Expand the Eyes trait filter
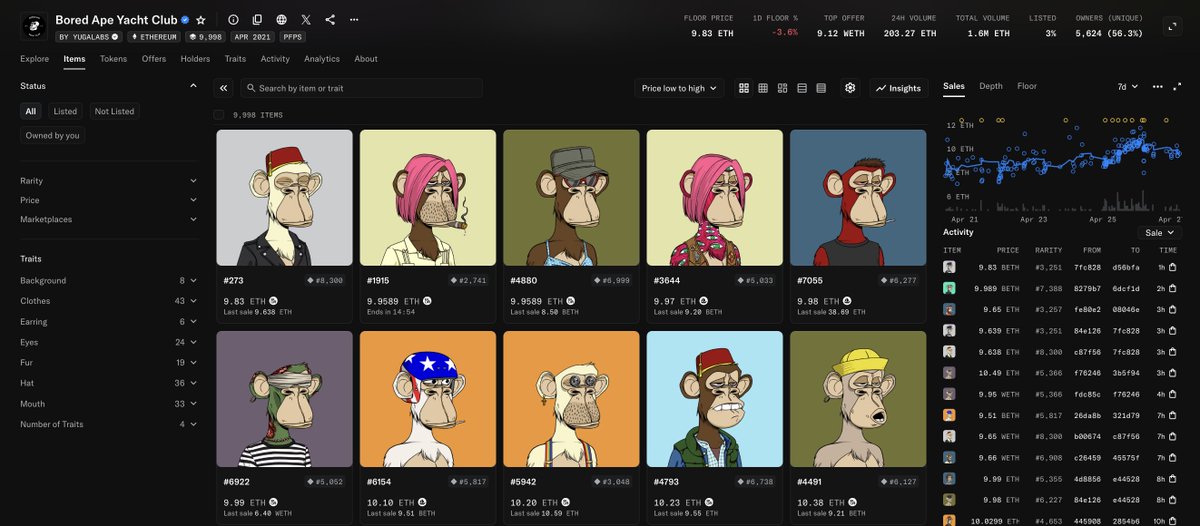1200x526 pixels. click(x=109, y=342)
